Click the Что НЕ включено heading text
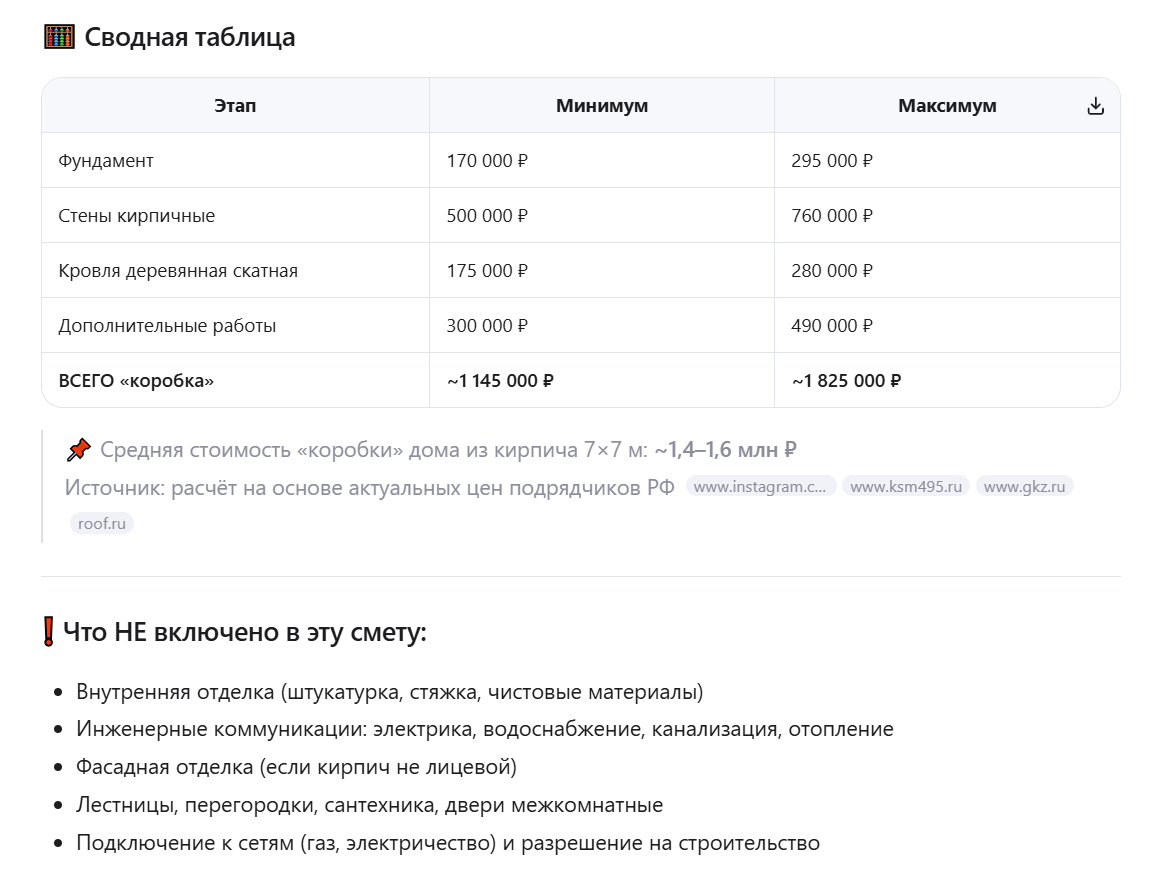1160x879 pixels. (244, 632)
